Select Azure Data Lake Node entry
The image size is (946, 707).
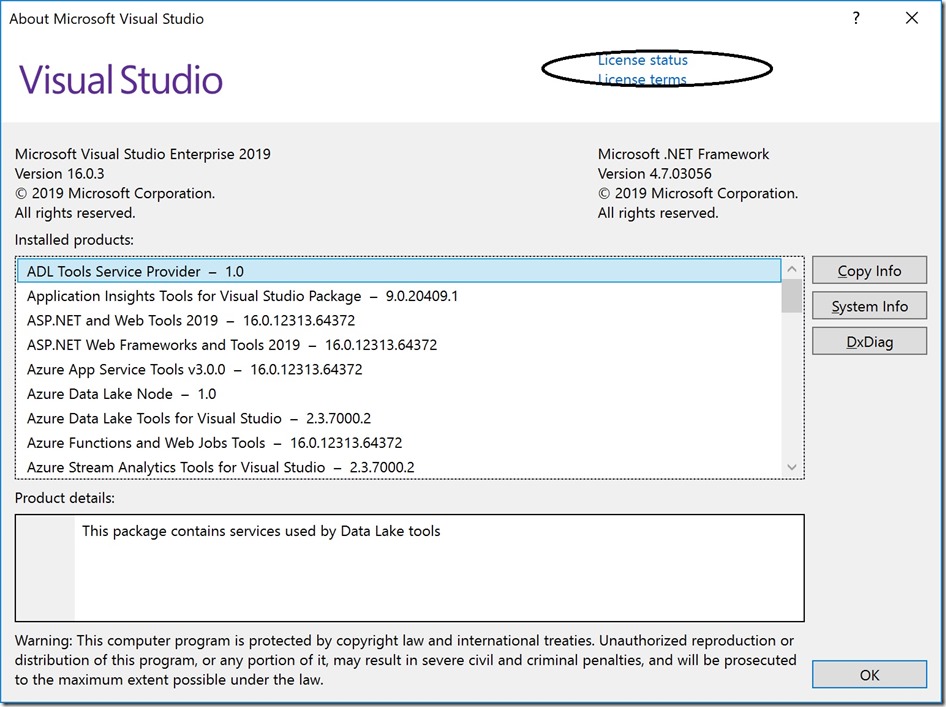coord(399,394)
